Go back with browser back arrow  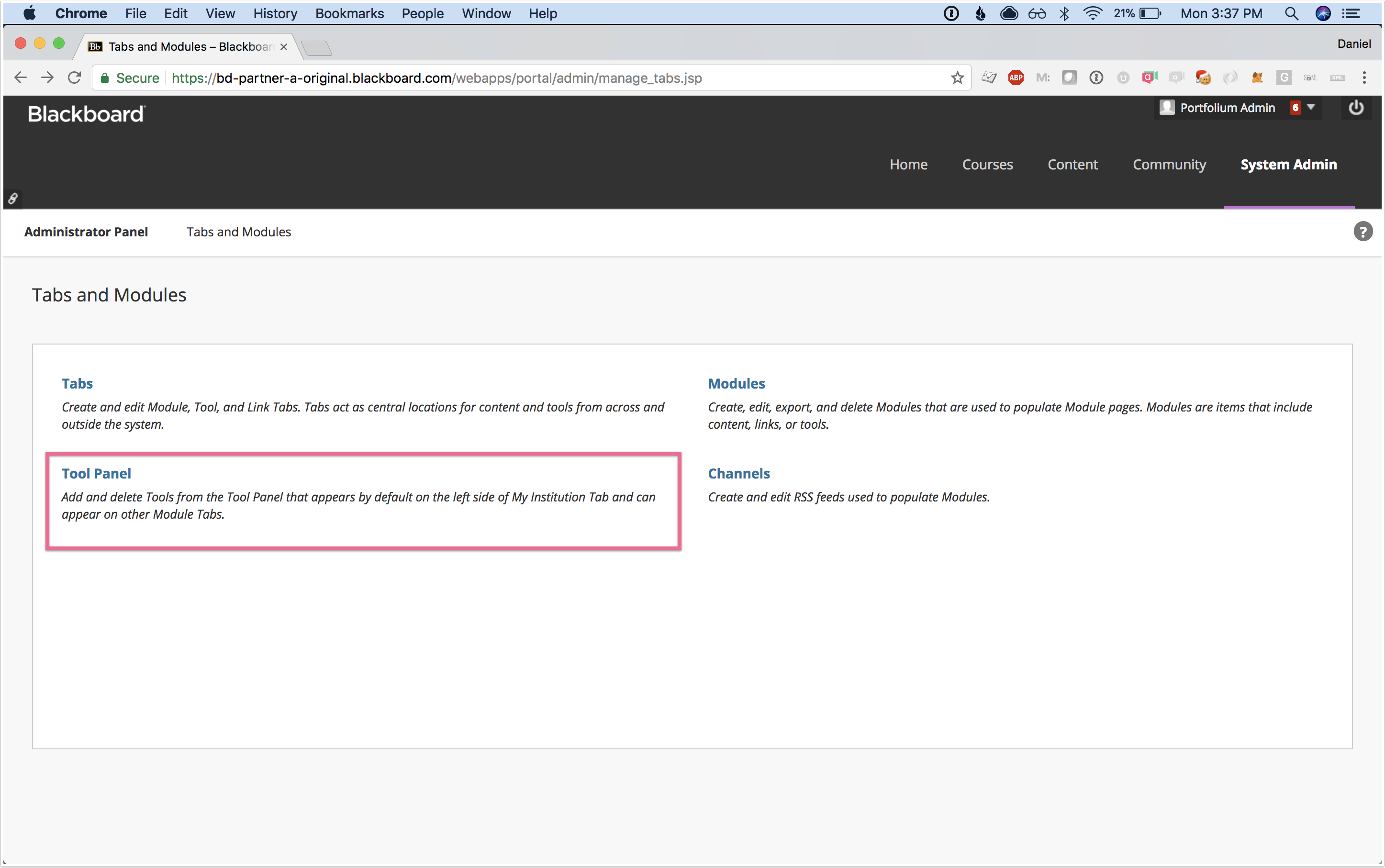(21, 78)
